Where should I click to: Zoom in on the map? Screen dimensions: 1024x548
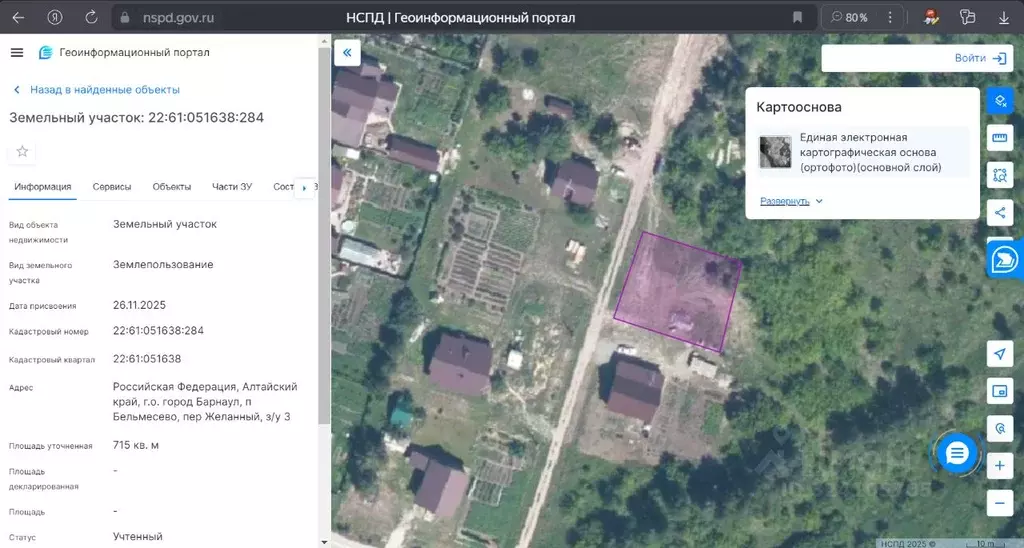(999, 466)
